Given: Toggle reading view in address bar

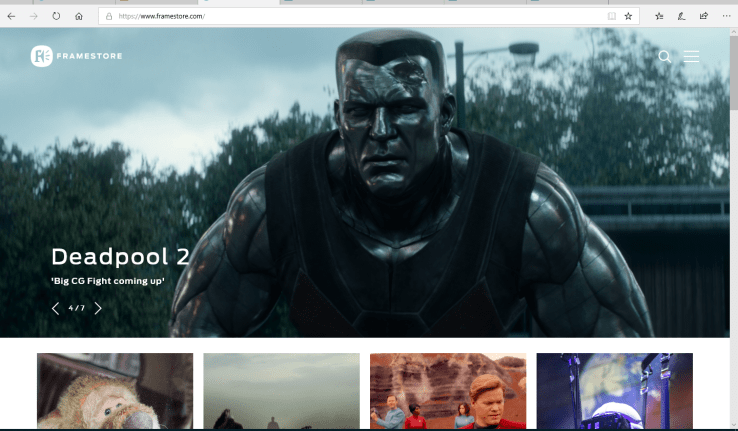Looking at the screenshot, I should (611, 16).
